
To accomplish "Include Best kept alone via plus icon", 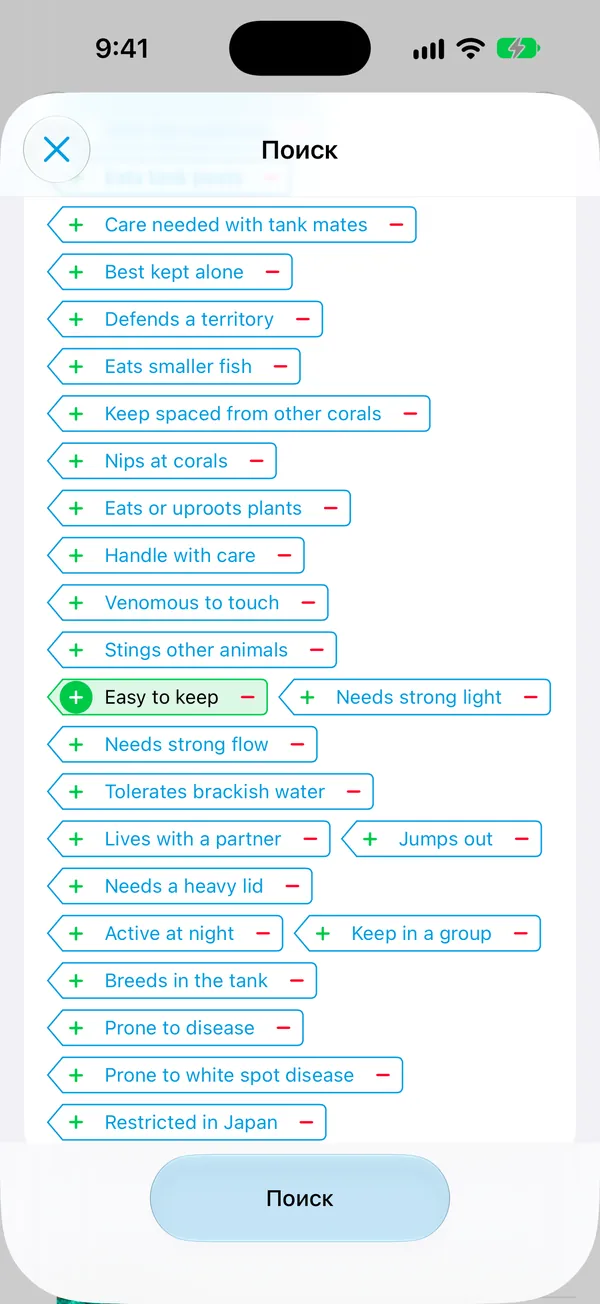I will click(x=76, y=272).
